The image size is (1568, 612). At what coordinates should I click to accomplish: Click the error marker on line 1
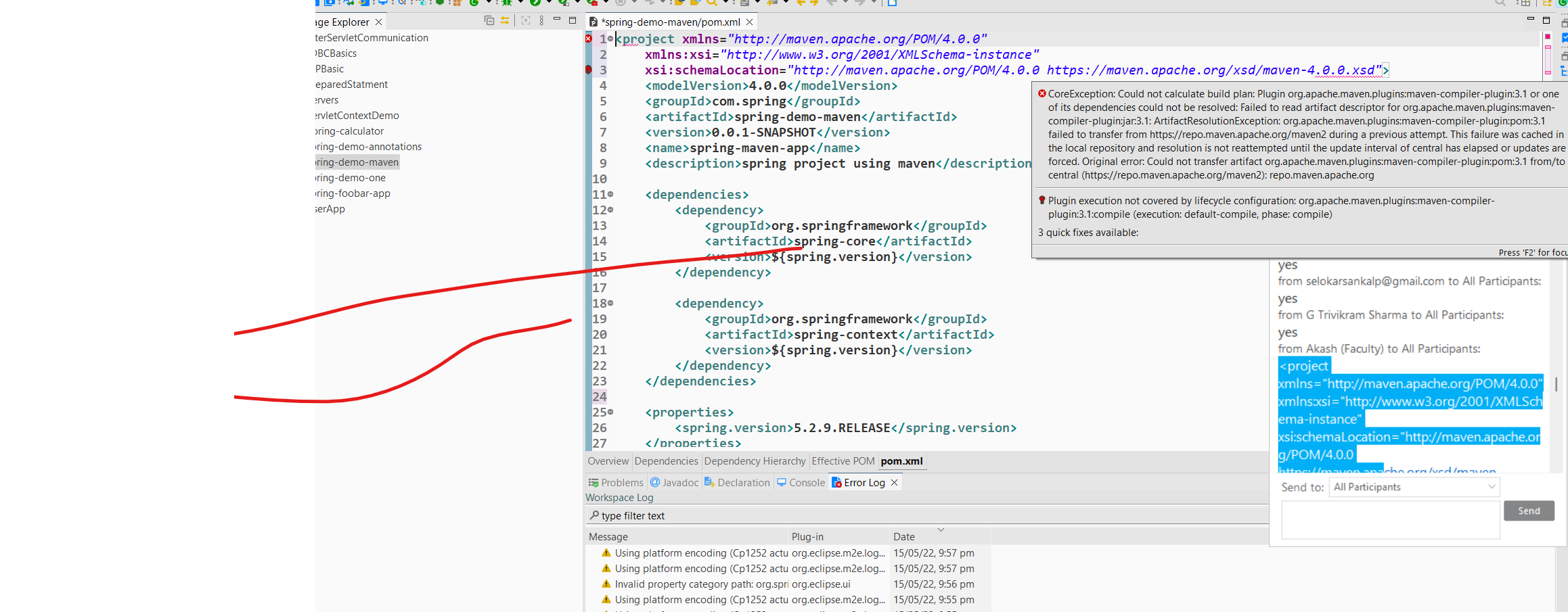click(x=589, y=39)
